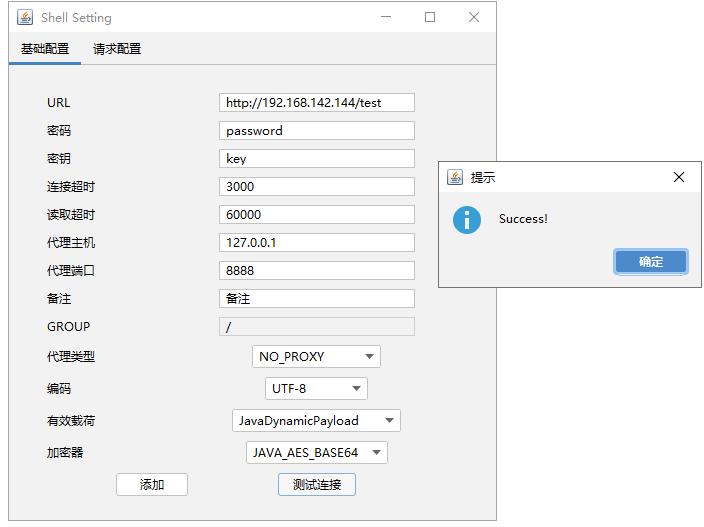Focus the URL input field
This screenshot has height=527, width=704.
tap(317, 102)
